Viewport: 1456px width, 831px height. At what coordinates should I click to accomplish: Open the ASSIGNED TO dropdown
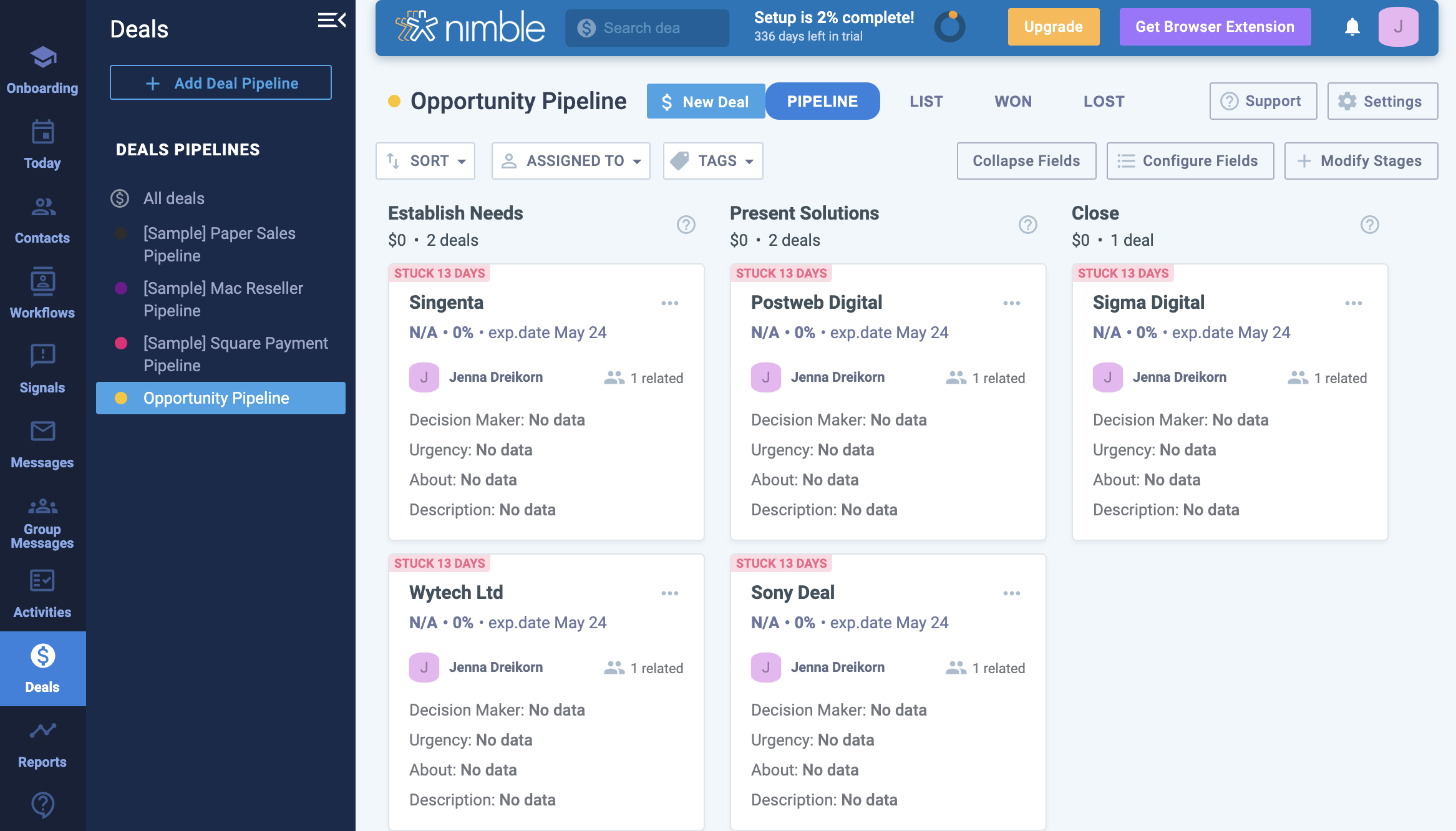[571, 161]
